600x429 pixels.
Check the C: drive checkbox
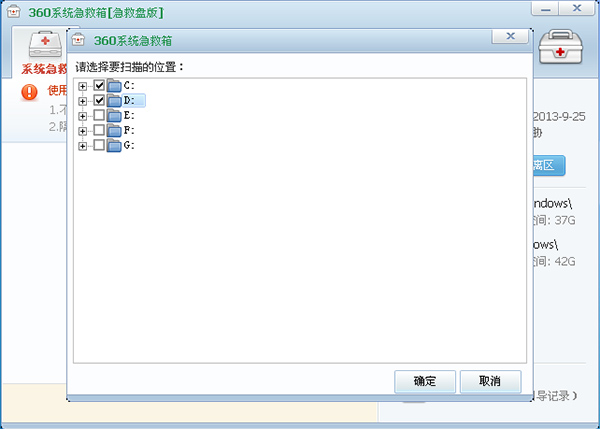point(99,85)
